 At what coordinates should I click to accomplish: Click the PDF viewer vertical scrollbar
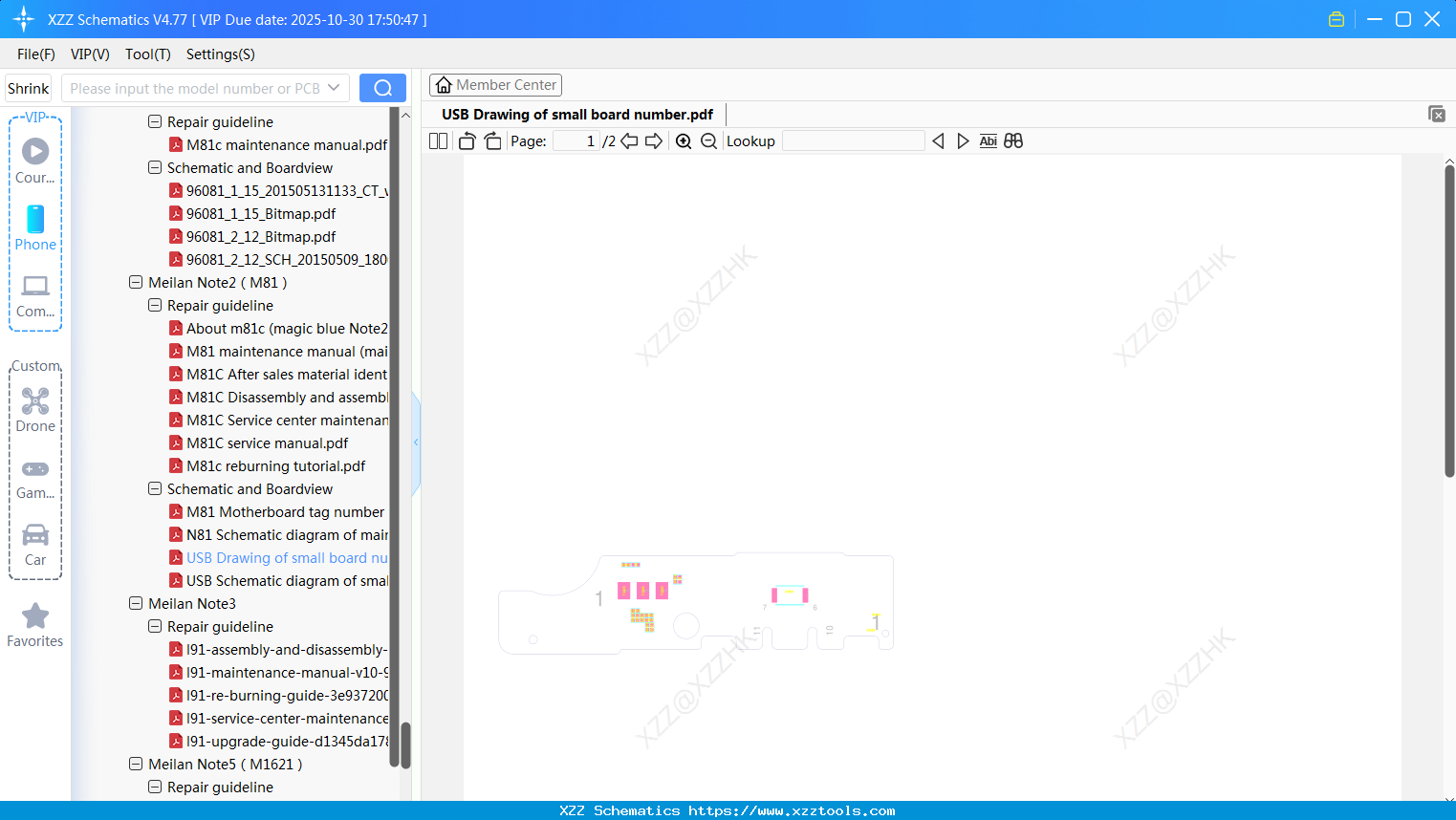point(1449,320)
